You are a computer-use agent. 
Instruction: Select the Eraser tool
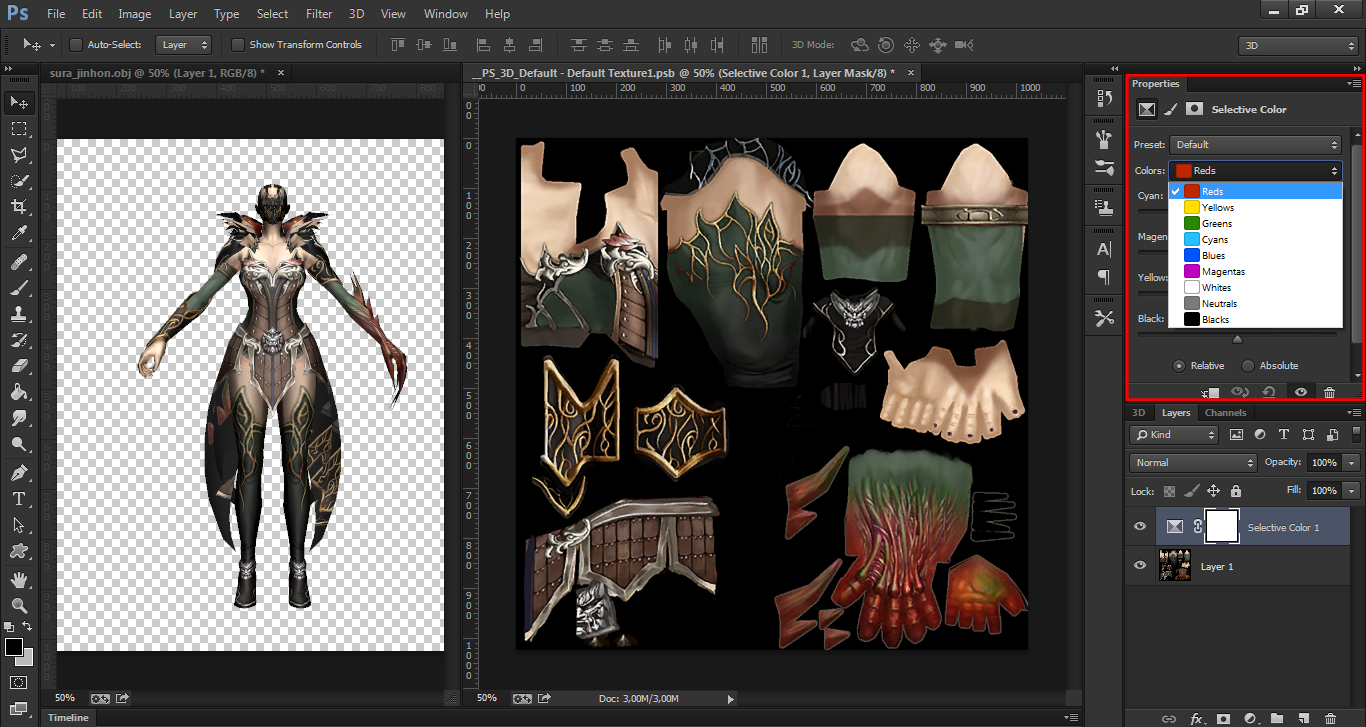click(19, 366)
